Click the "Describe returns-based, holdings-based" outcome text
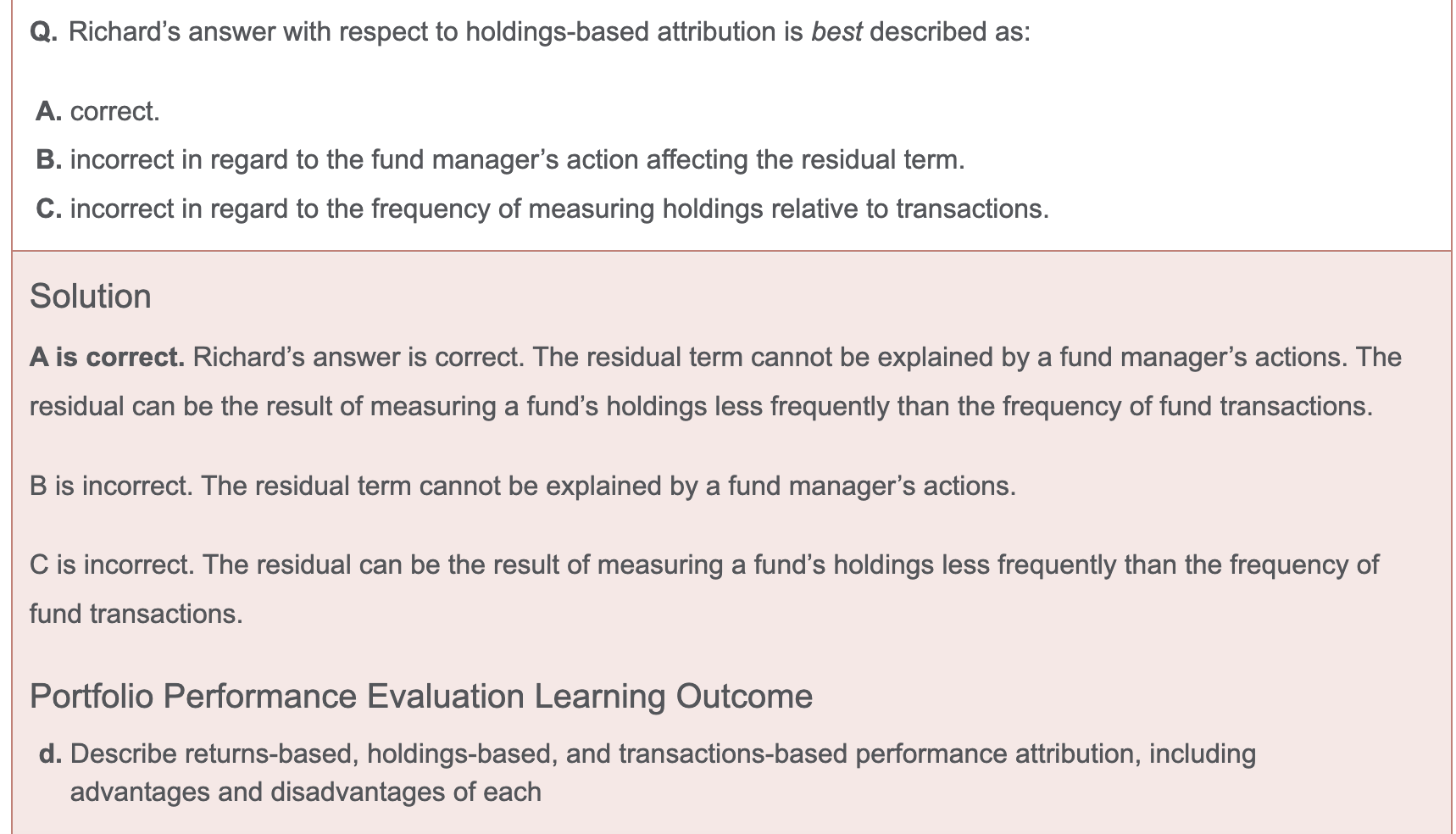Screen dimensions: 1456x834 point(663,753)
